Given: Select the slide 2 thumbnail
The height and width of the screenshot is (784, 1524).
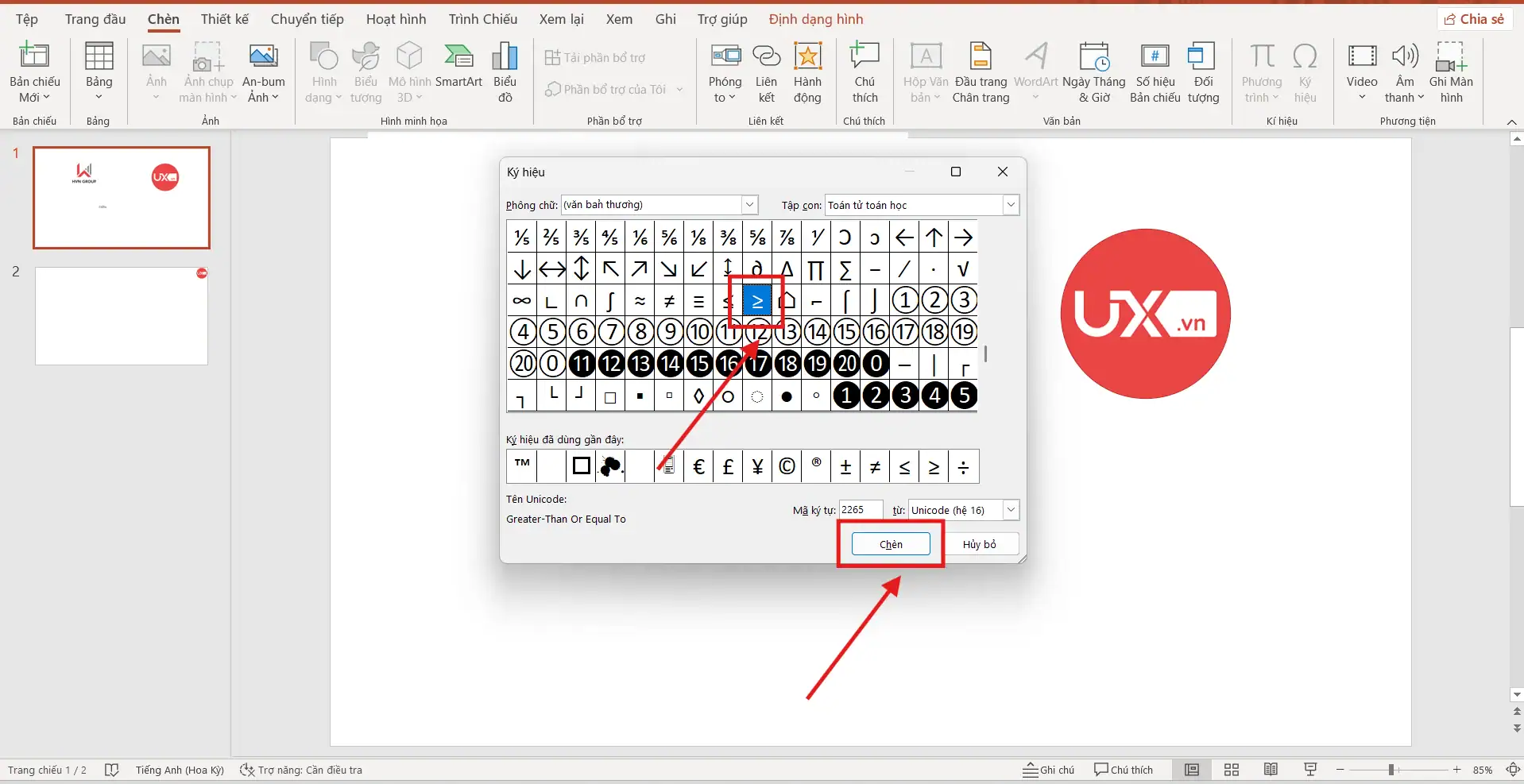Looking at the screenshot, I should click(122, 316).
